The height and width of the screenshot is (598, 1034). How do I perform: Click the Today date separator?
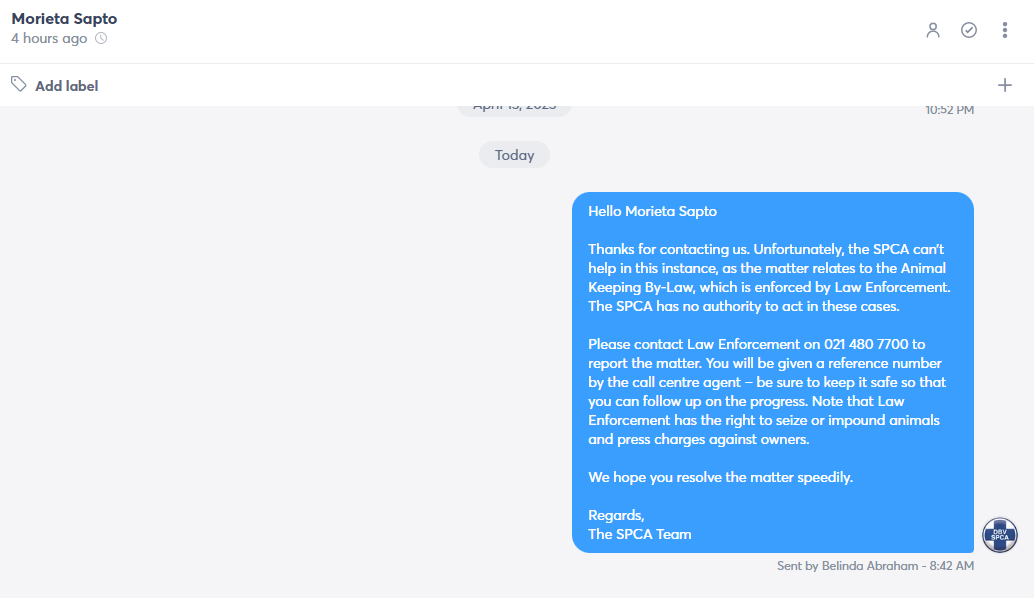tap(514, 155)
